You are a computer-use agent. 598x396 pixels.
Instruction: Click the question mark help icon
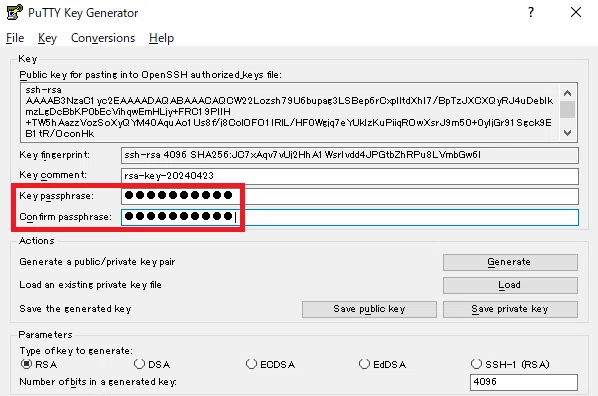[531, 12]
